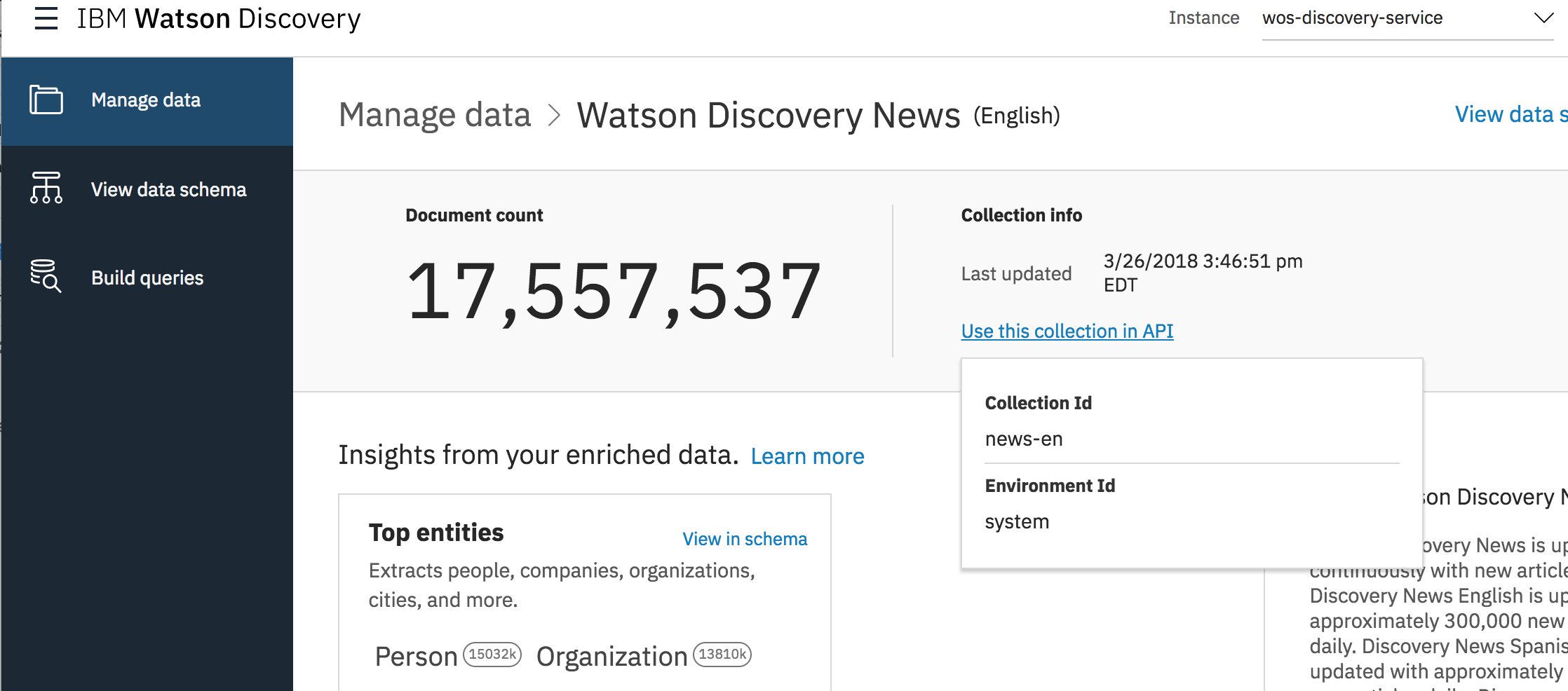Select Build queries in sidebar
Image resolution: width=1568 pixels, height=691 pixels.
click(x=147, y=278)
